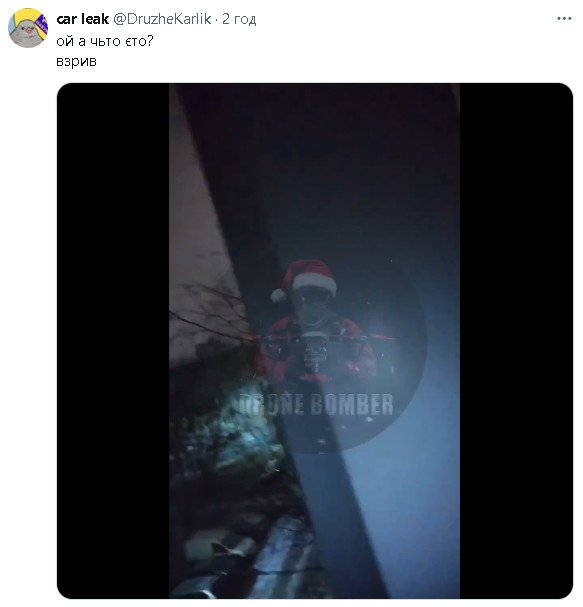The height and width of the screenshot is (607, 583).
Task: Open the car leak display name link
Action: (82, 19)
